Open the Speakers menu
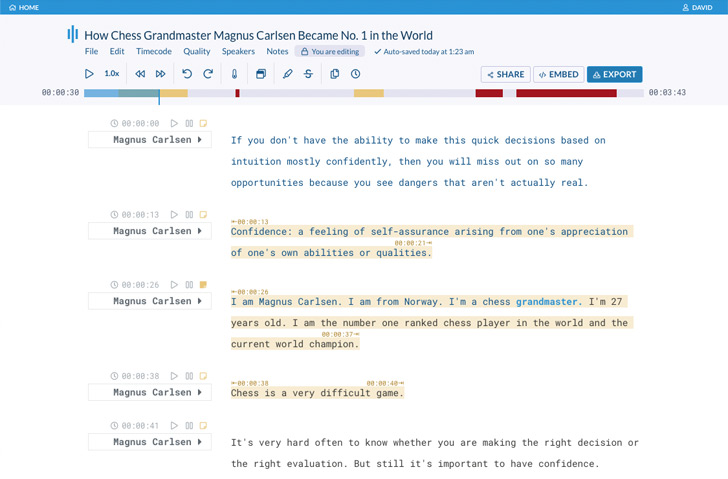728x479 pixels. coord(238,52)
